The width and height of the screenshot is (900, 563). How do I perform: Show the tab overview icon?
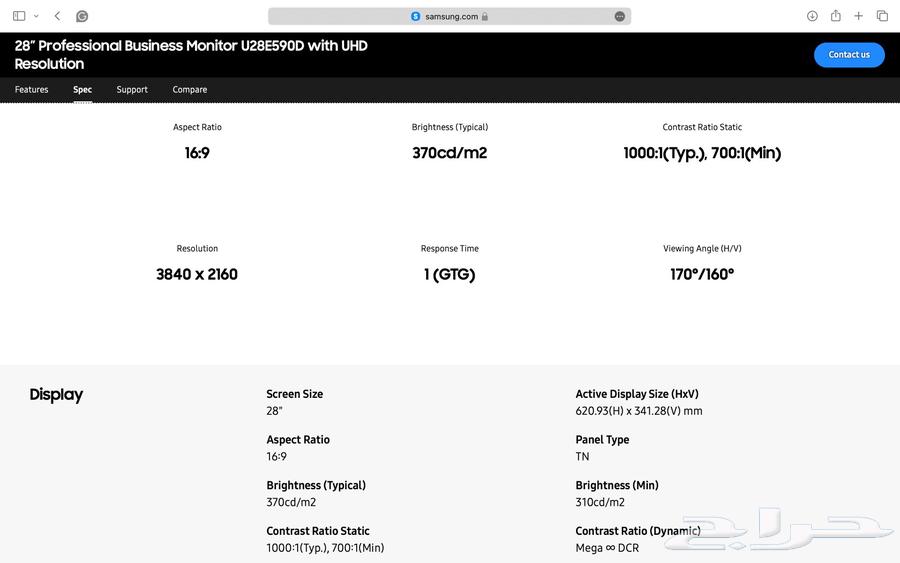click(x=882, y=16)
